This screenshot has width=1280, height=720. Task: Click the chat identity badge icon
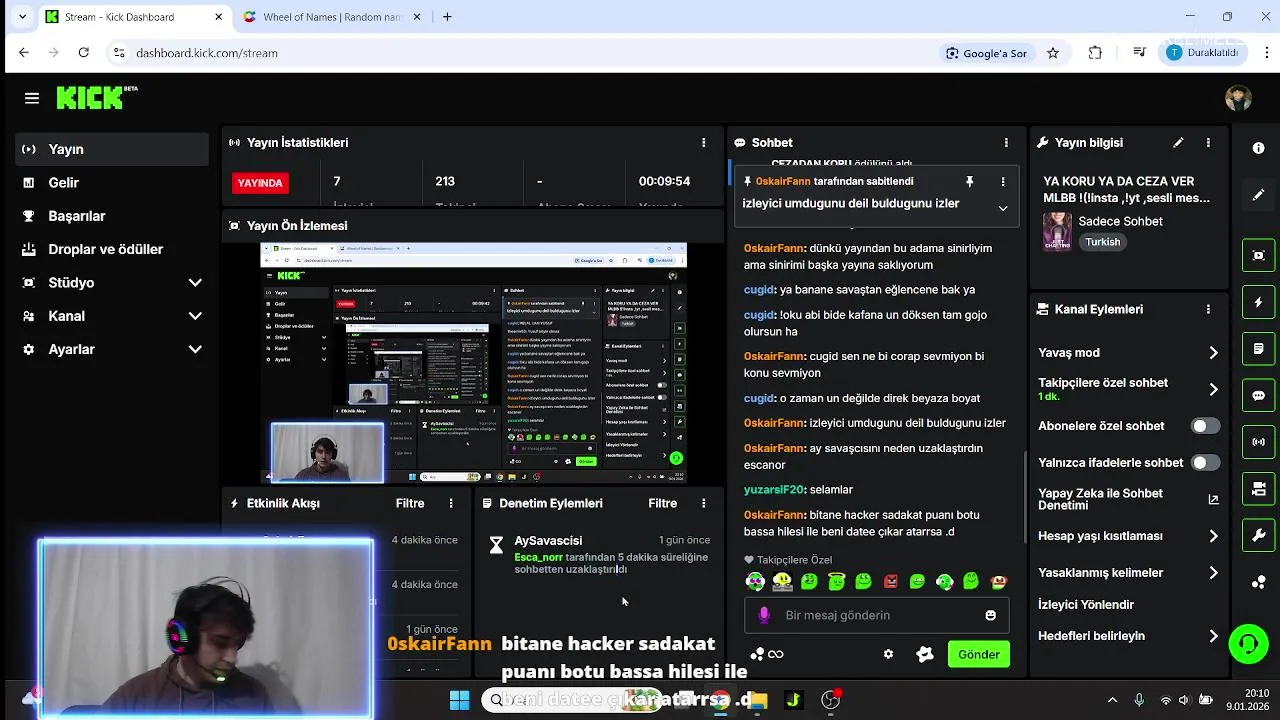point(925,654)
